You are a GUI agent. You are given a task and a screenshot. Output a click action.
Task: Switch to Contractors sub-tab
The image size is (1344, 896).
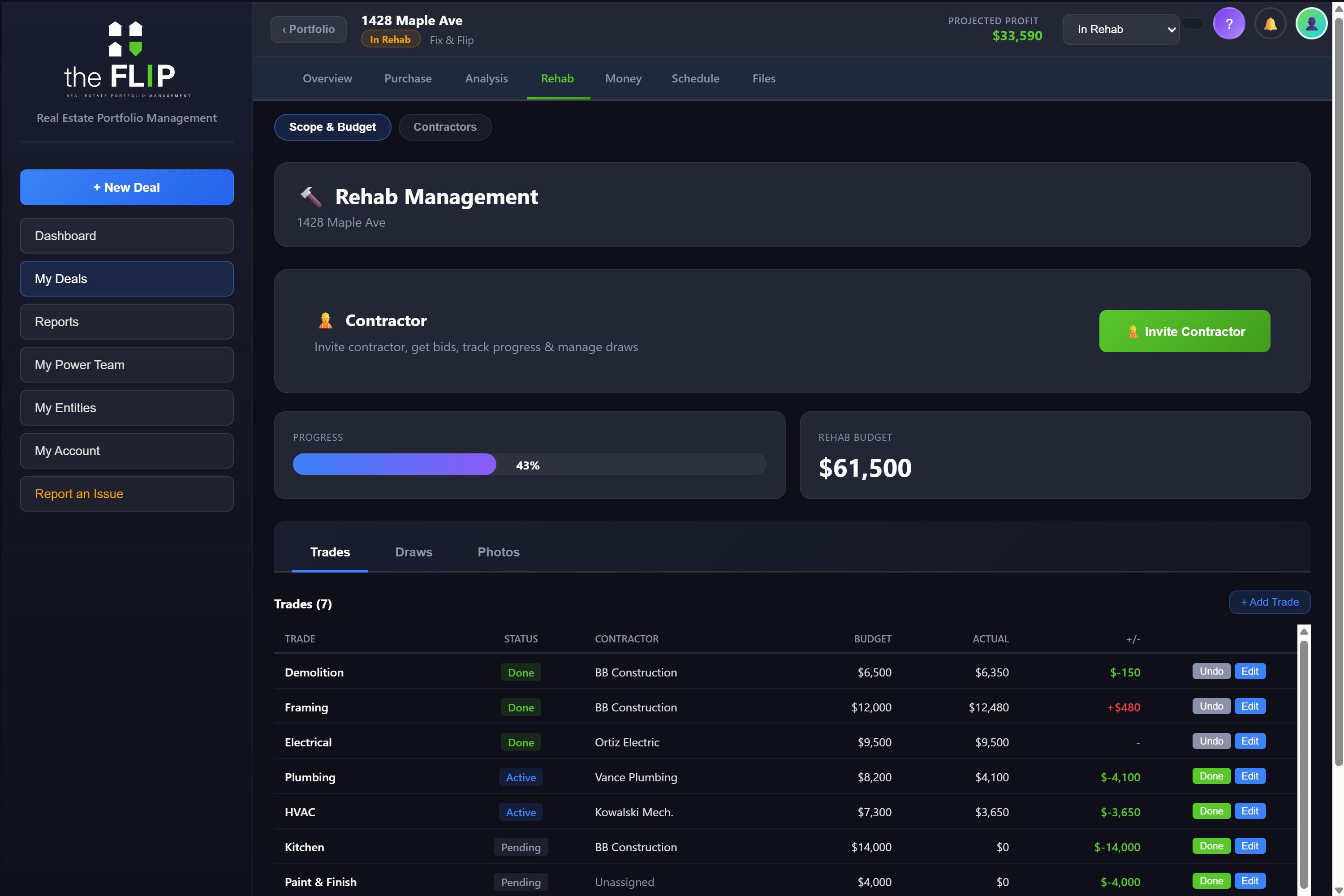pyautogui.click(x=444, y=127)
